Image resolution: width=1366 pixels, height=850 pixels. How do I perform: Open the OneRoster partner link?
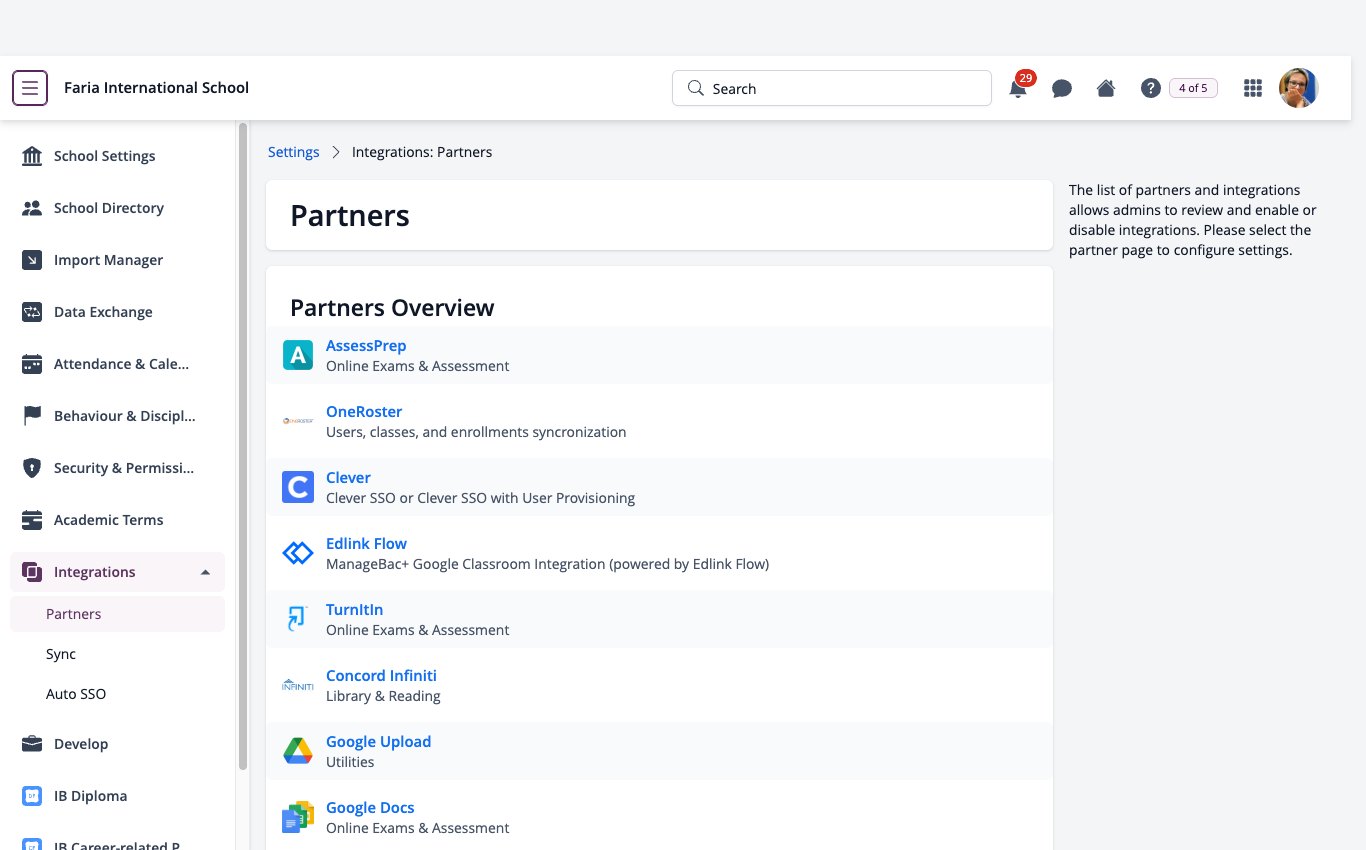(364, 411)
